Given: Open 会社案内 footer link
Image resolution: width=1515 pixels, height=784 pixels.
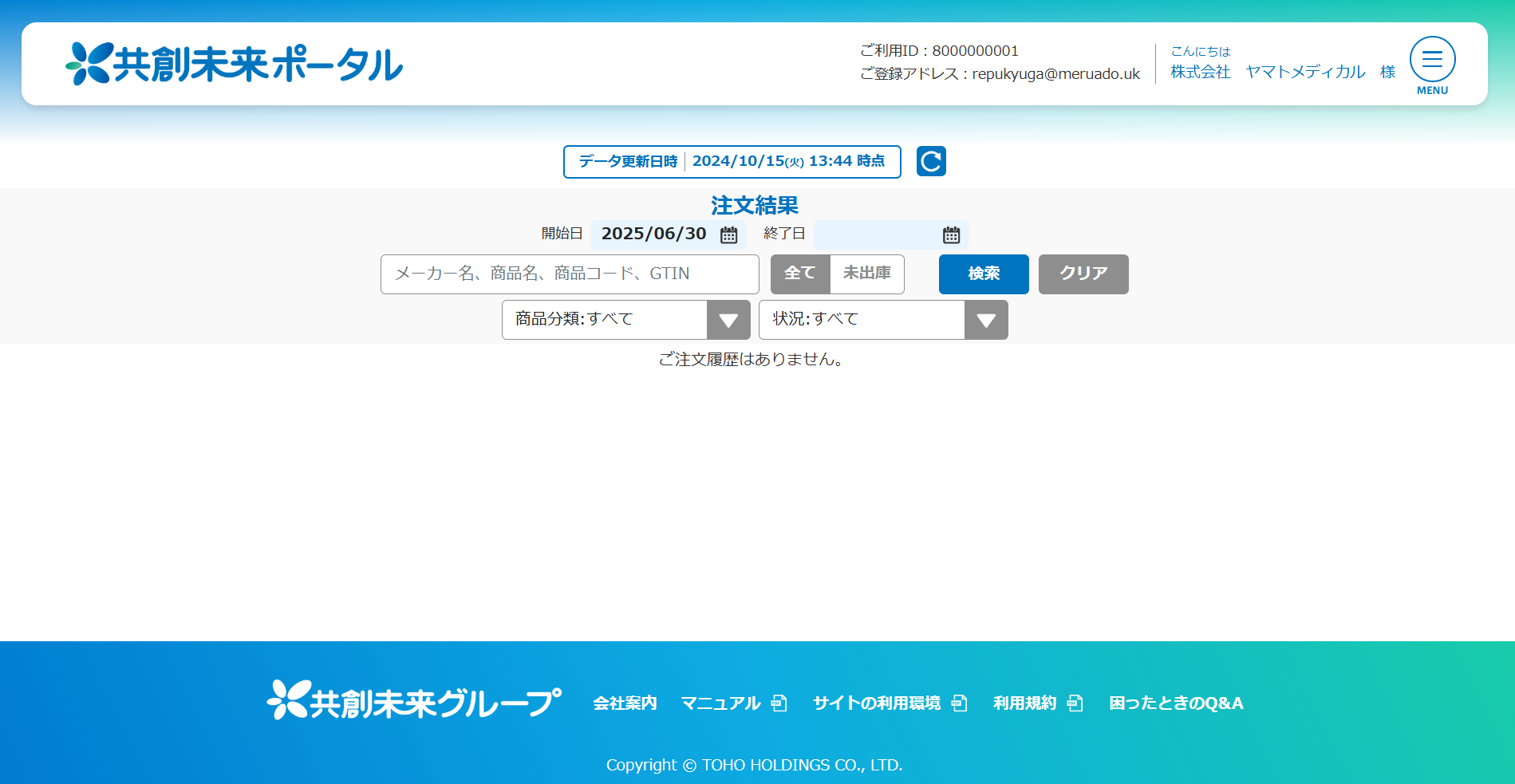Looking at the screenshot, I should [x=625, y=703].
